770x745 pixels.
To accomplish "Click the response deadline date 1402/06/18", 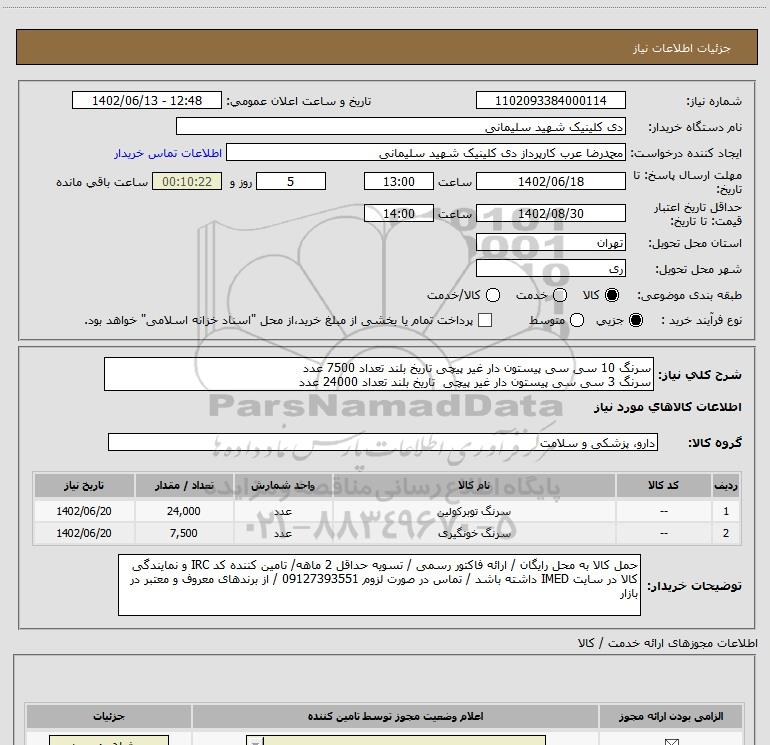I will [x=550, y=181].
